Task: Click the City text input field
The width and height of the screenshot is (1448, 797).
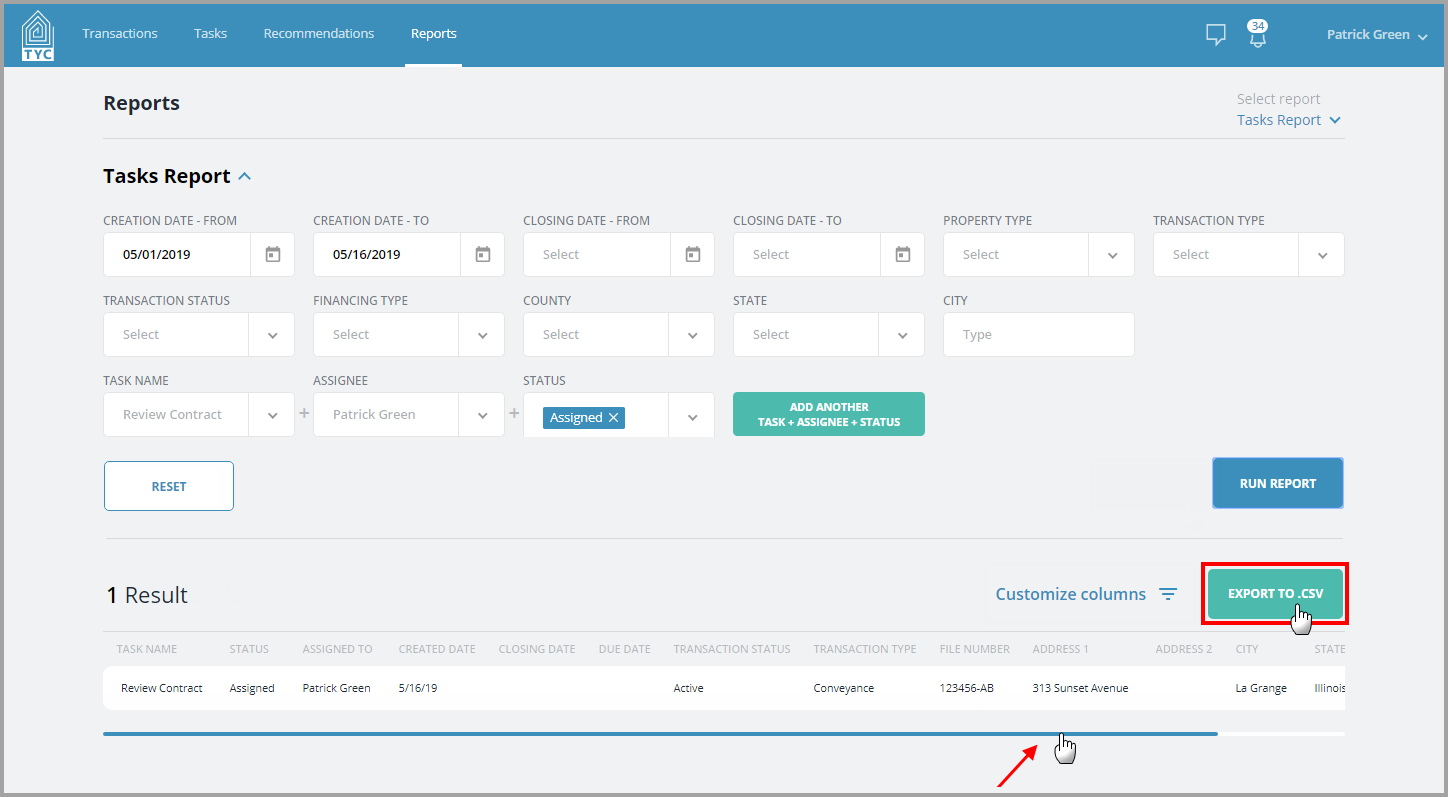Action: (1038, 334)
